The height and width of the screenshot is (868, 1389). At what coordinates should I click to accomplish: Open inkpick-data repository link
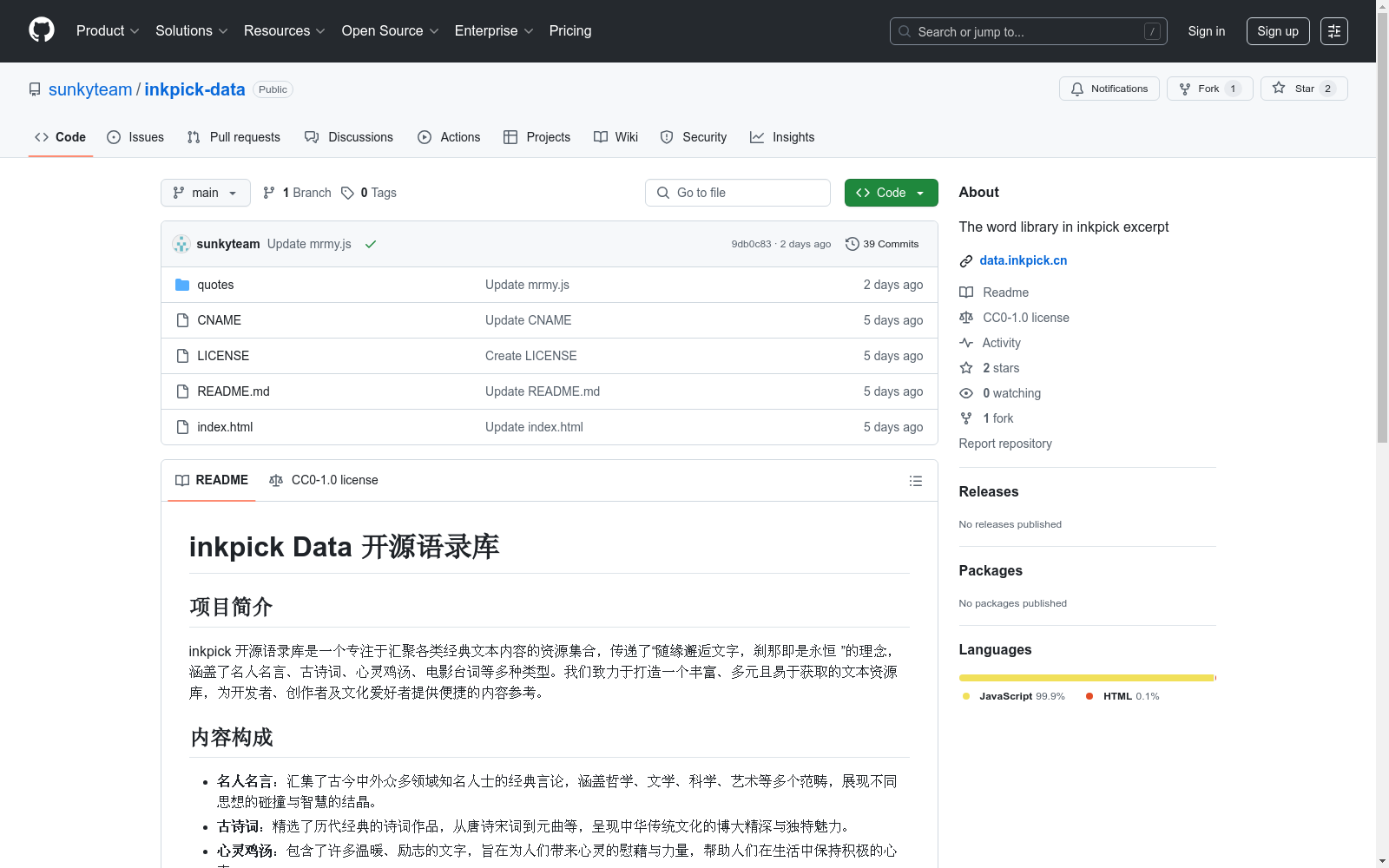point(194,89)
